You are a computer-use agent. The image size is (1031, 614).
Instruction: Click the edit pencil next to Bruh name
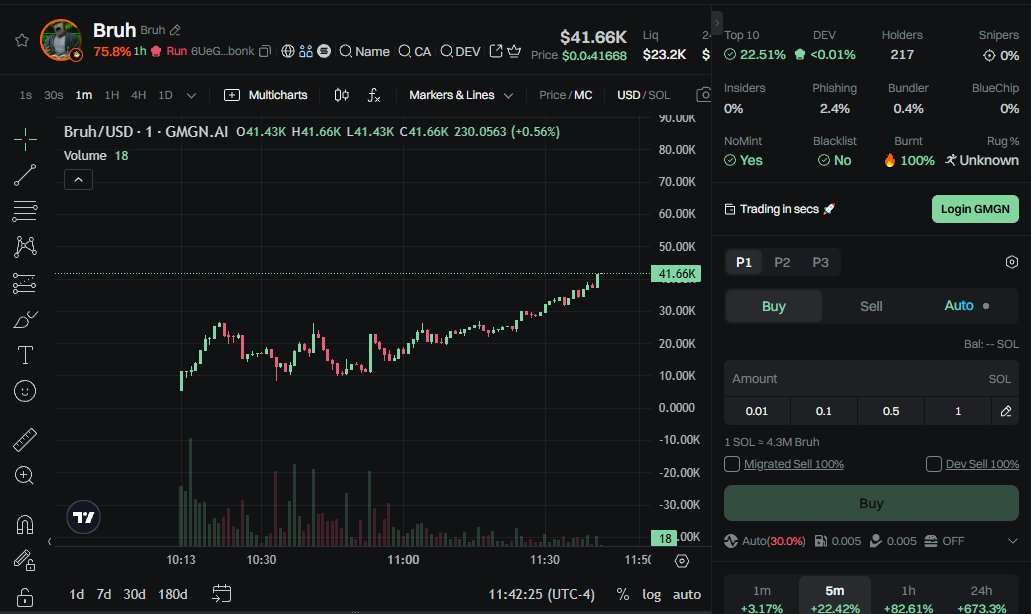tap(175, 30)
